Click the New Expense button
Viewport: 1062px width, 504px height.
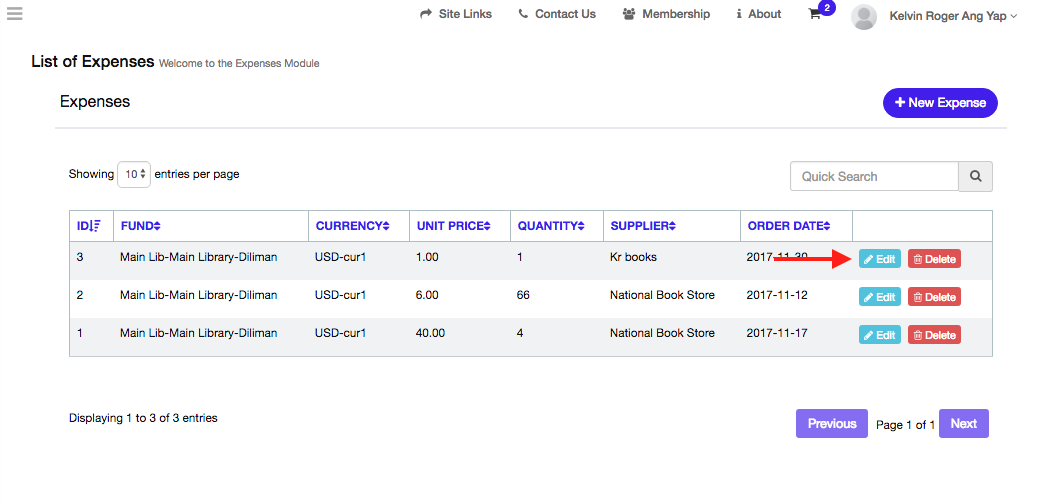pyautogui.click(x=939, y=103)
